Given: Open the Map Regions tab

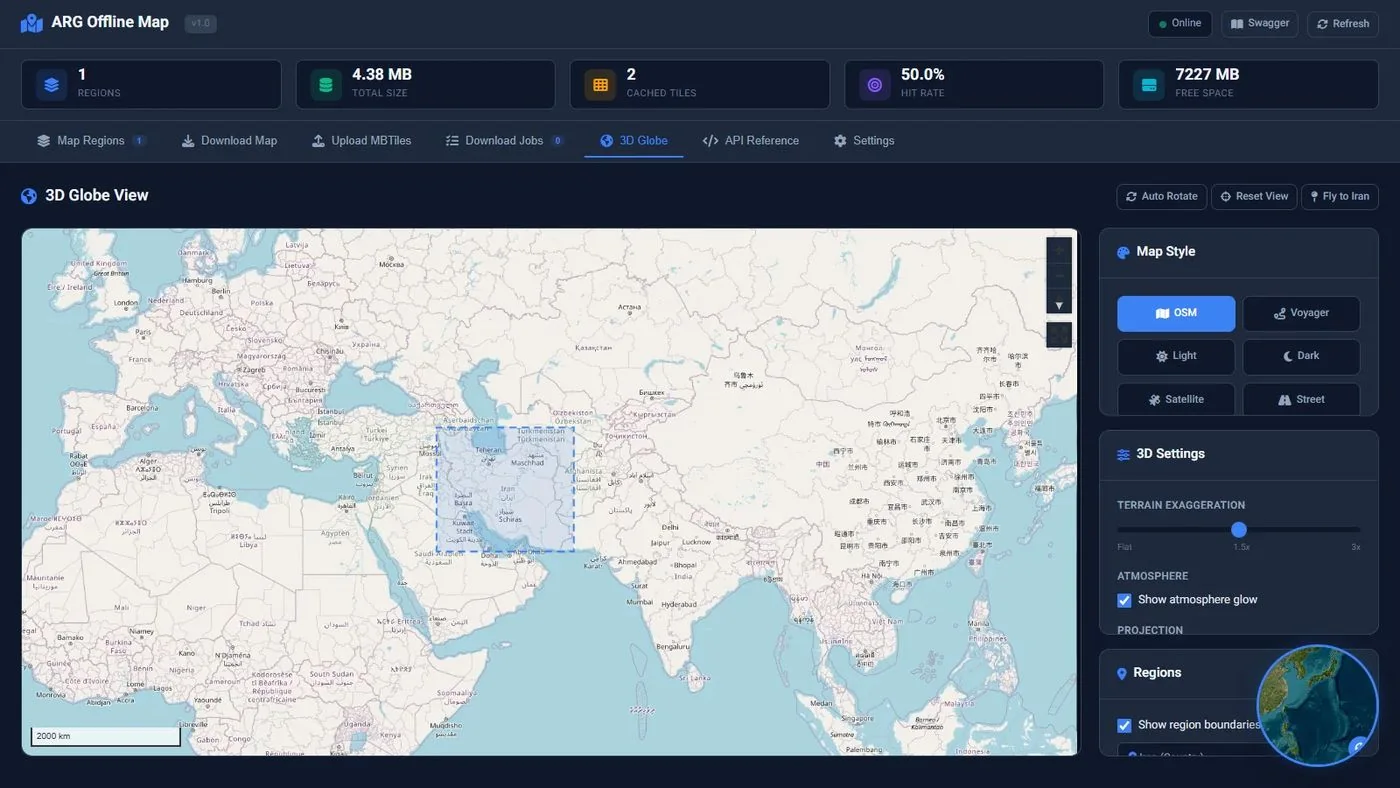Looking at the screenshot, I should 92,141.
